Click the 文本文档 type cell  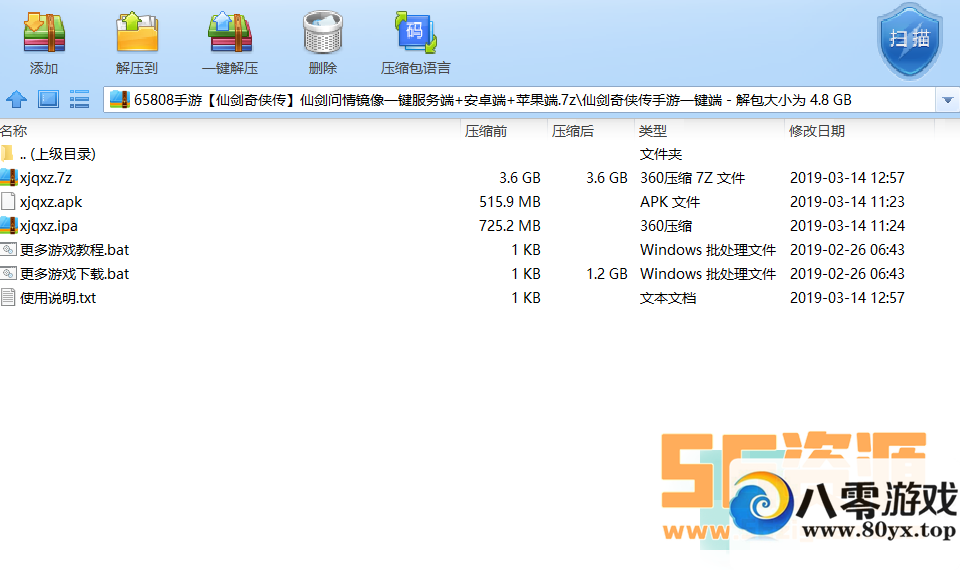tap(668, 298)
